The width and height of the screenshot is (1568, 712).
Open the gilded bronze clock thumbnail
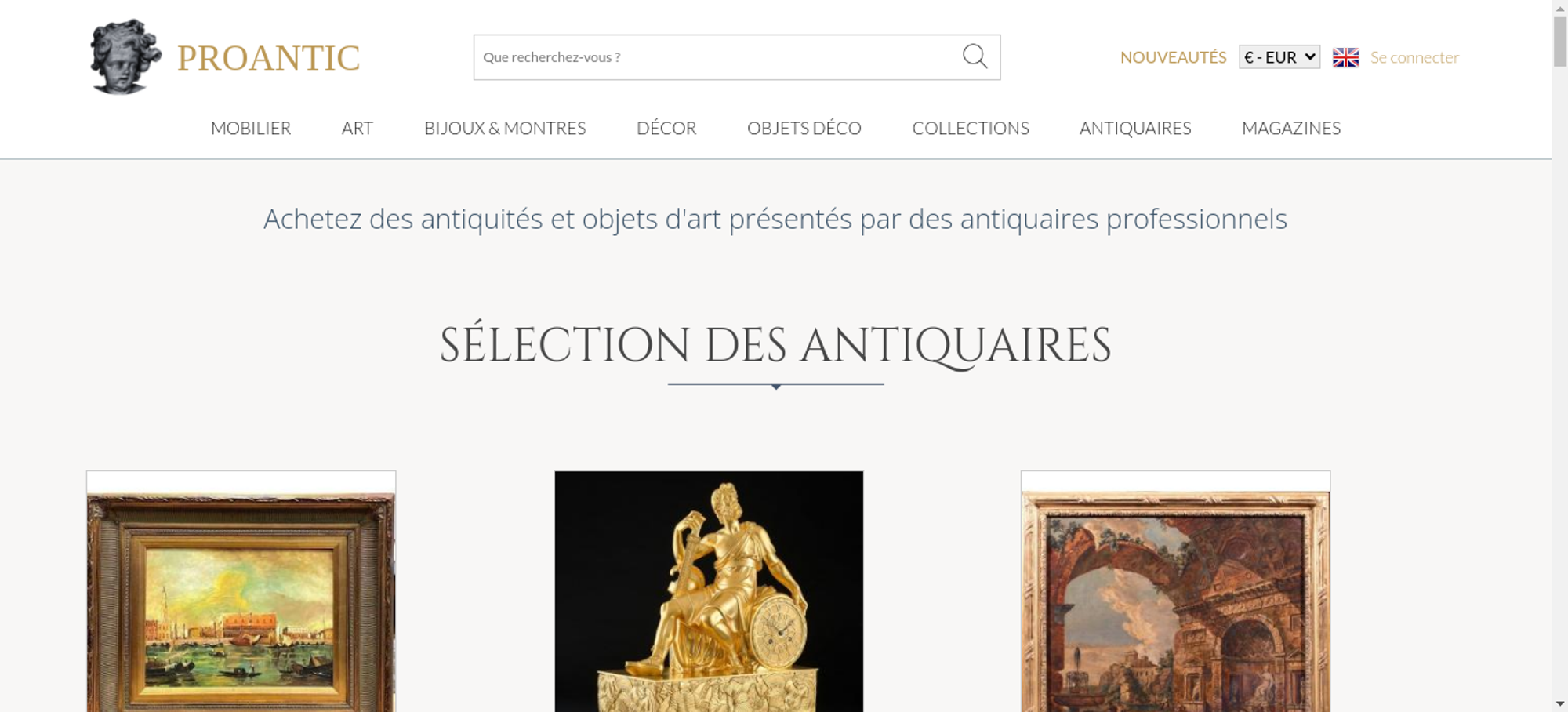point(709,591)
